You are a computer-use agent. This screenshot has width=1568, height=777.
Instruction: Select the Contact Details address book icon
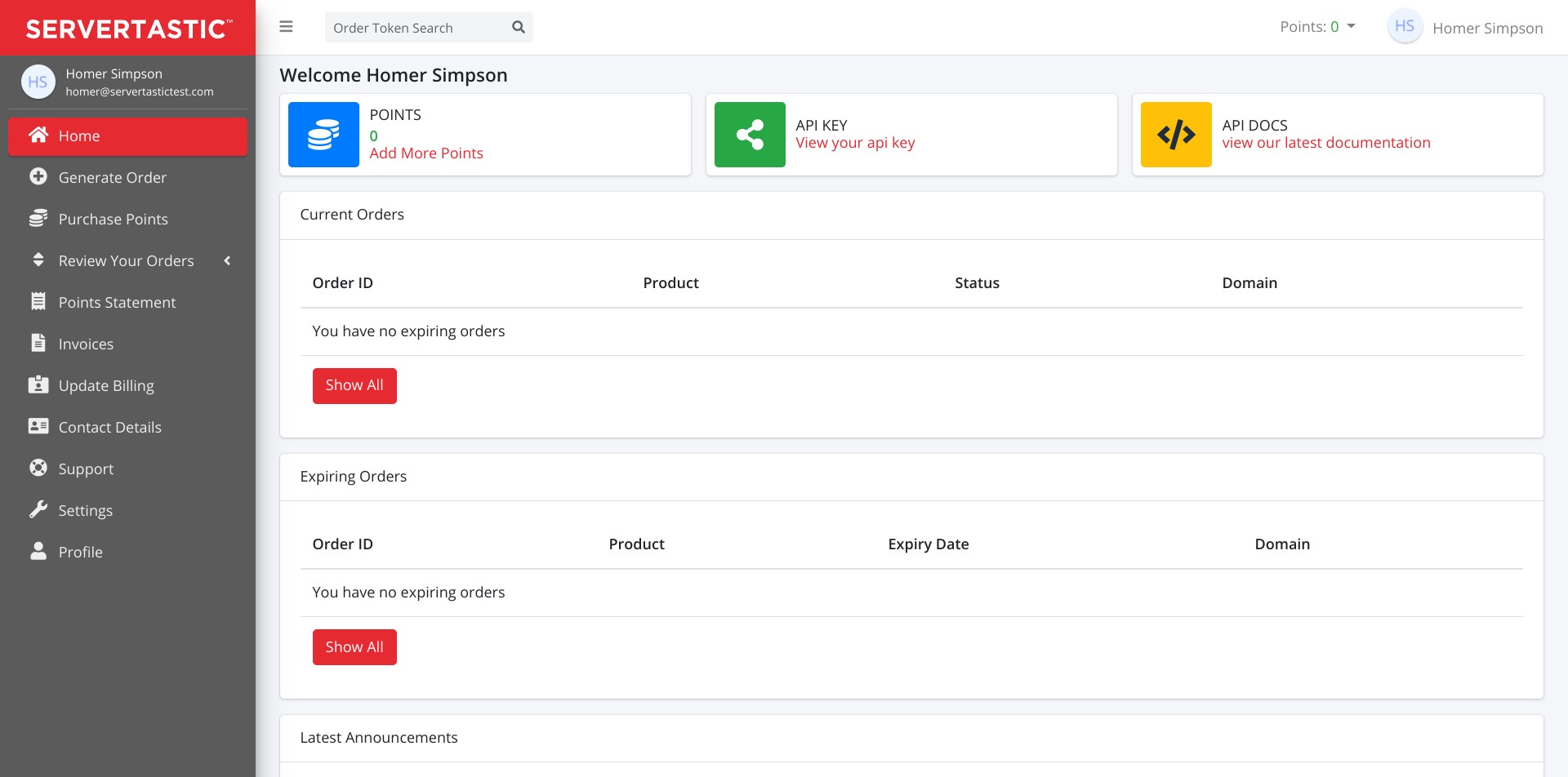tap(38, 426)
